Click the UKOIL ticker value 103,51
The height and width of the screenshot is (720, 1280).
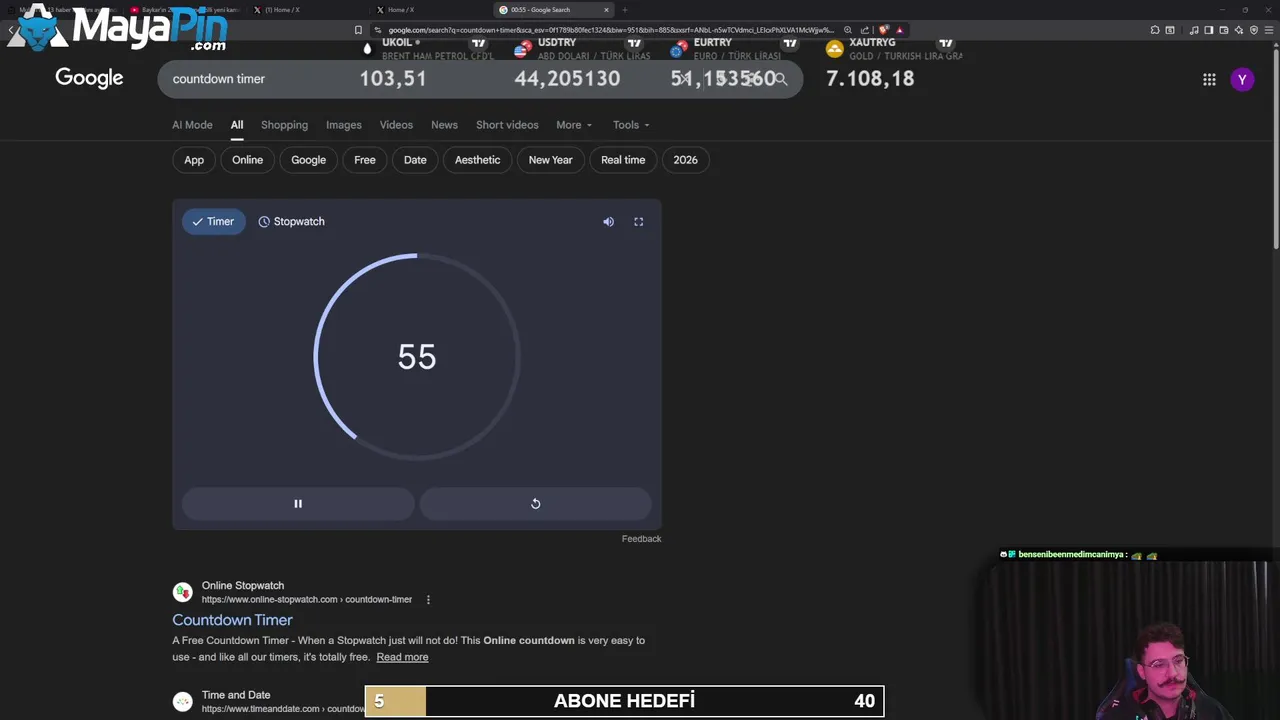point(393,79)
